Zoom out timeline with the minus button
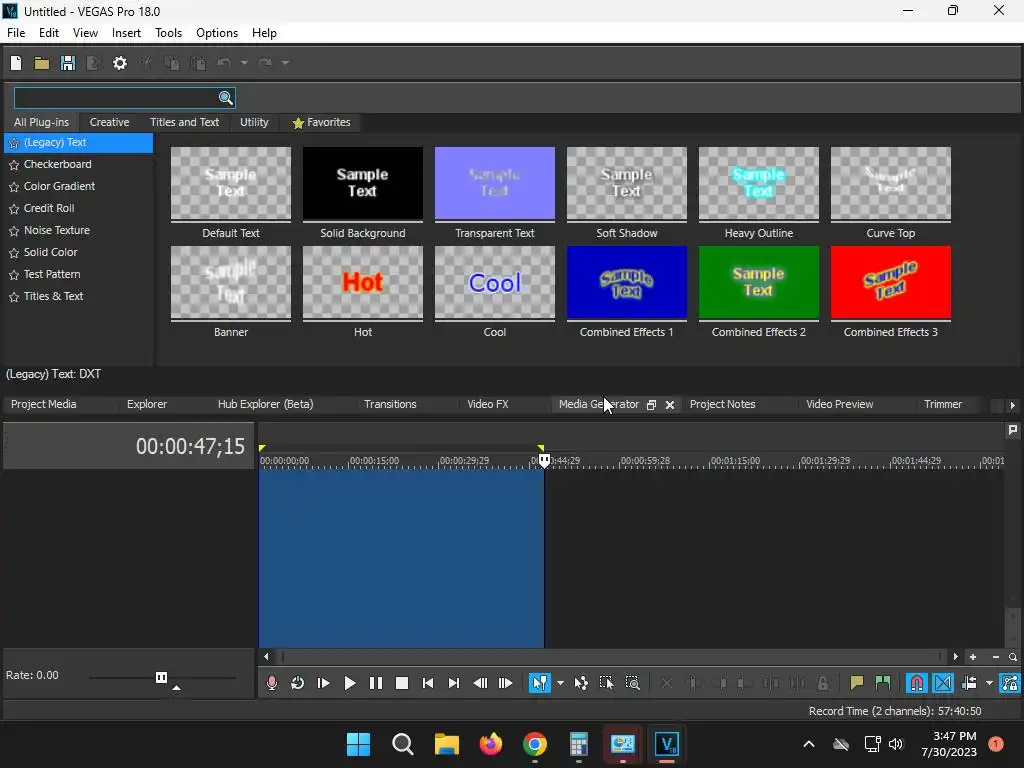 pos(995,657)
